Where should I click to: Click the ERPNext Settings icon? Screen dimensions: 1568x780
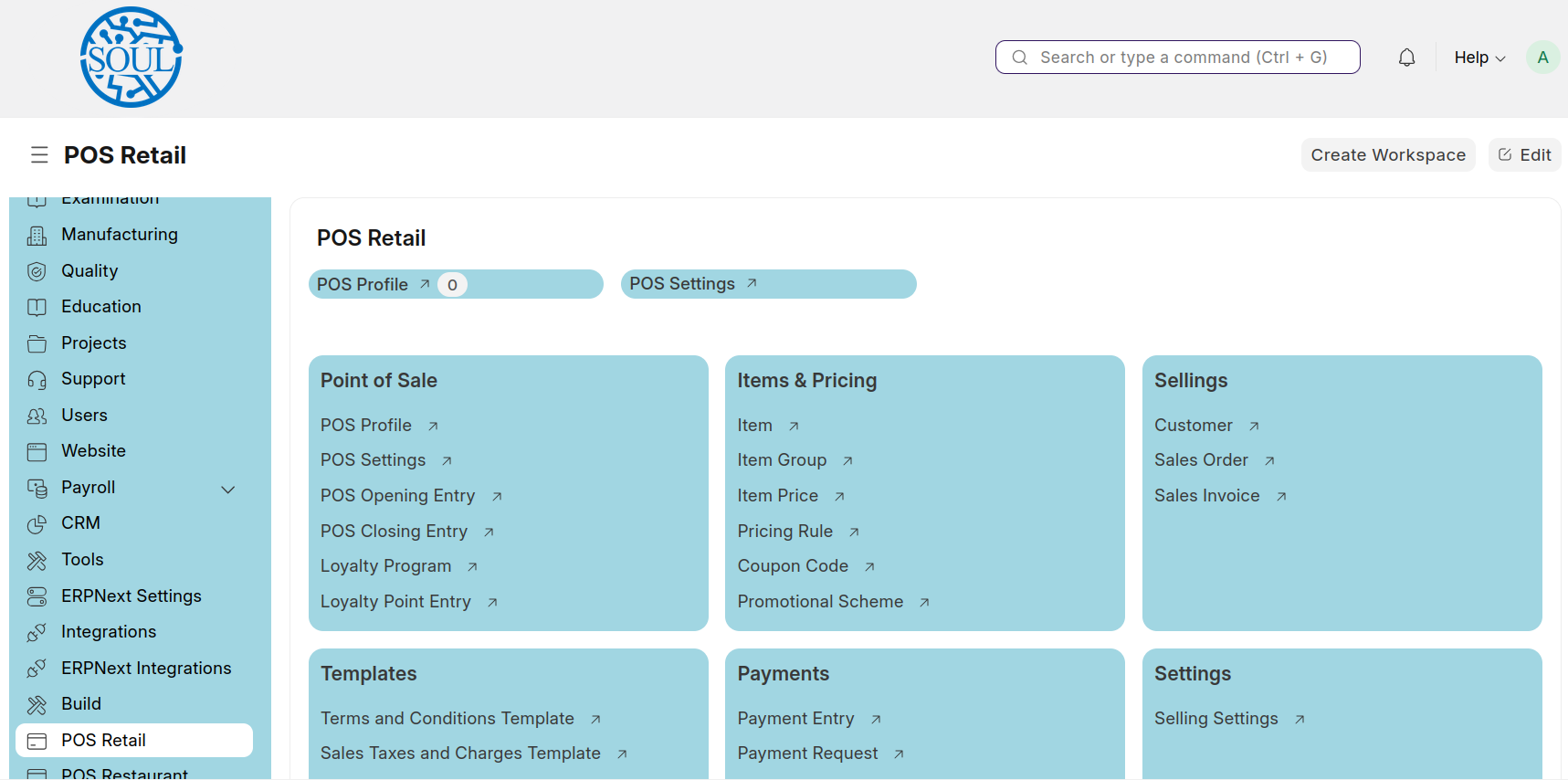pyautogui.click(x=37, y=596)
